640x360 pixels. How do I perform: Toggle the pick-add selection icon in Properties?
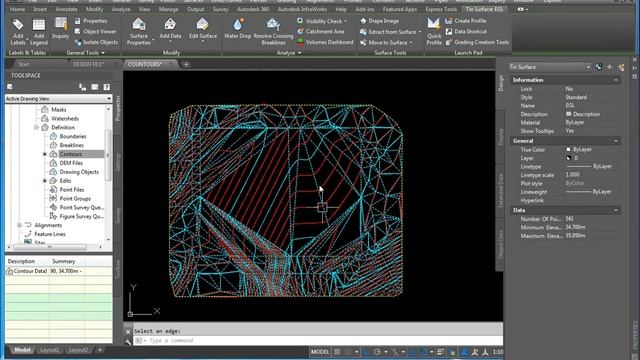click(x=599, y=67)
